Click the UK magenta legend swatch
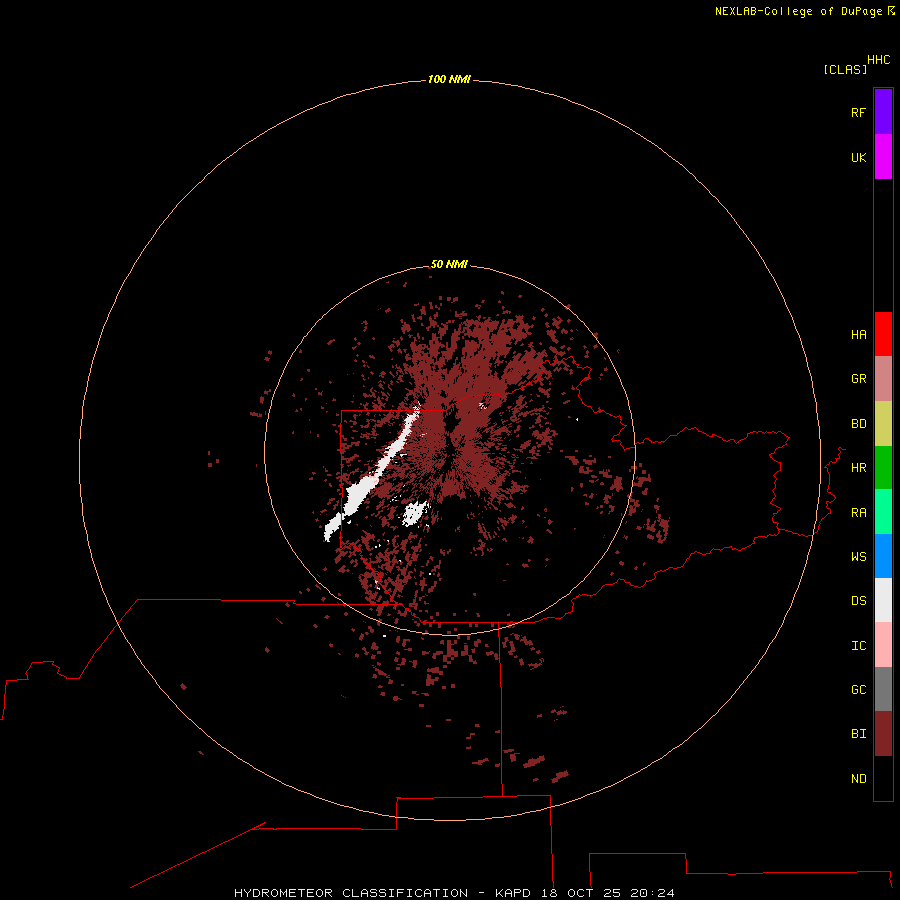900x900 pixels. (x=883, y=157)
